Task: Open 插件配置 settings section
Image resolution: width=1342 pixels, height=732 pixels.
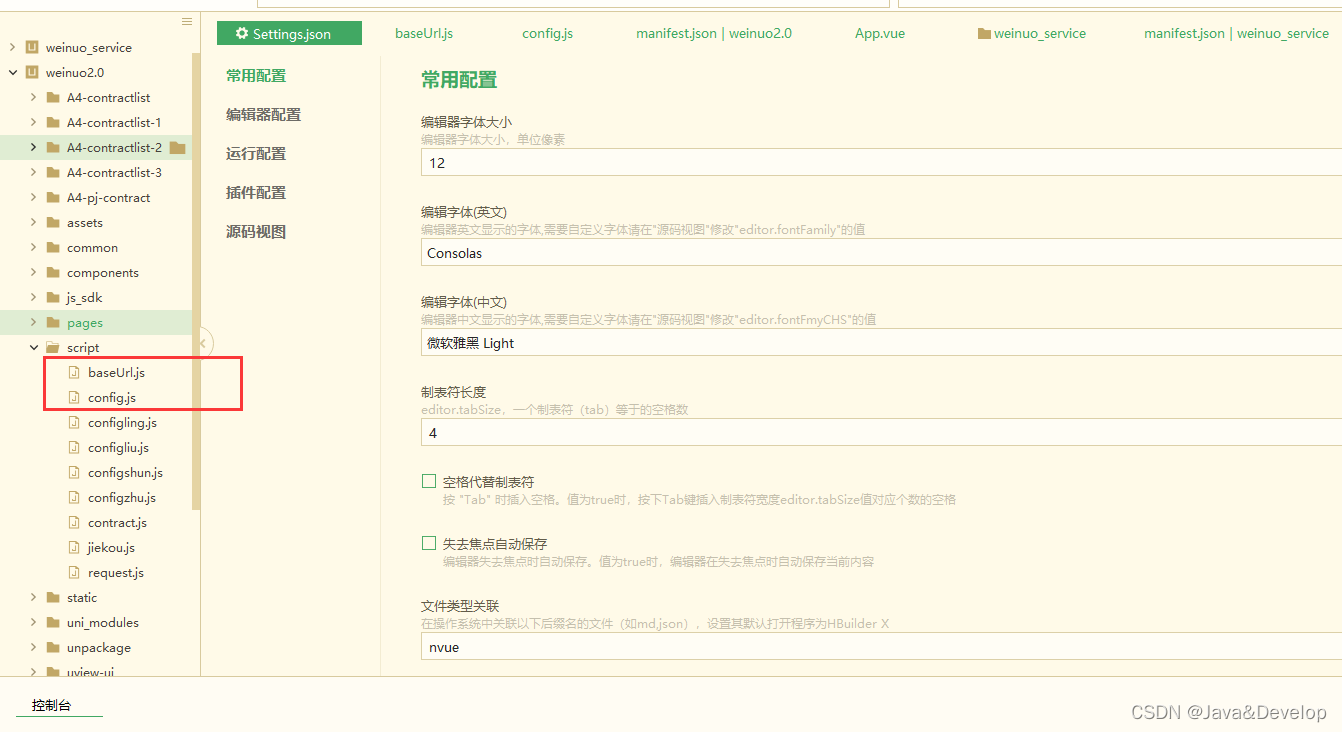Action: [256, 192]
